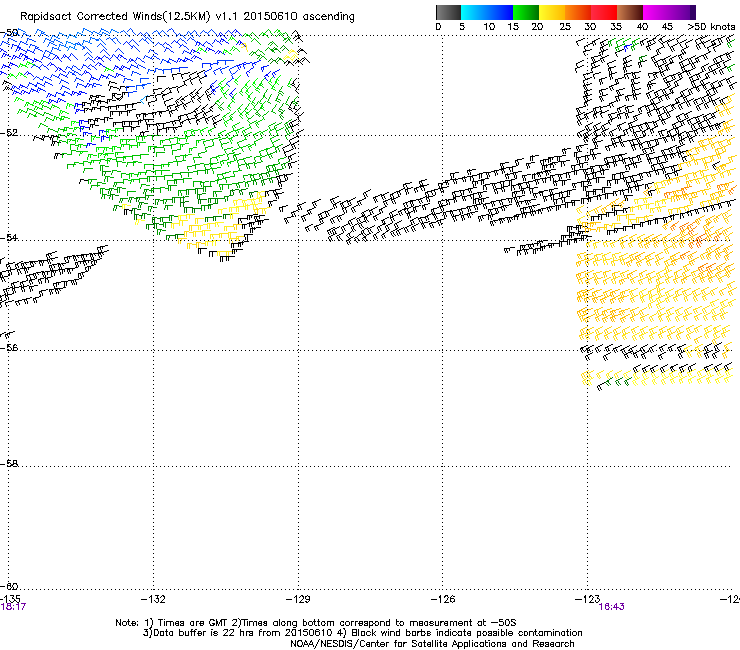Click the -56 latitude axis label
The width and height of the screenshot is (740, 650).
[x=9, y=348]
